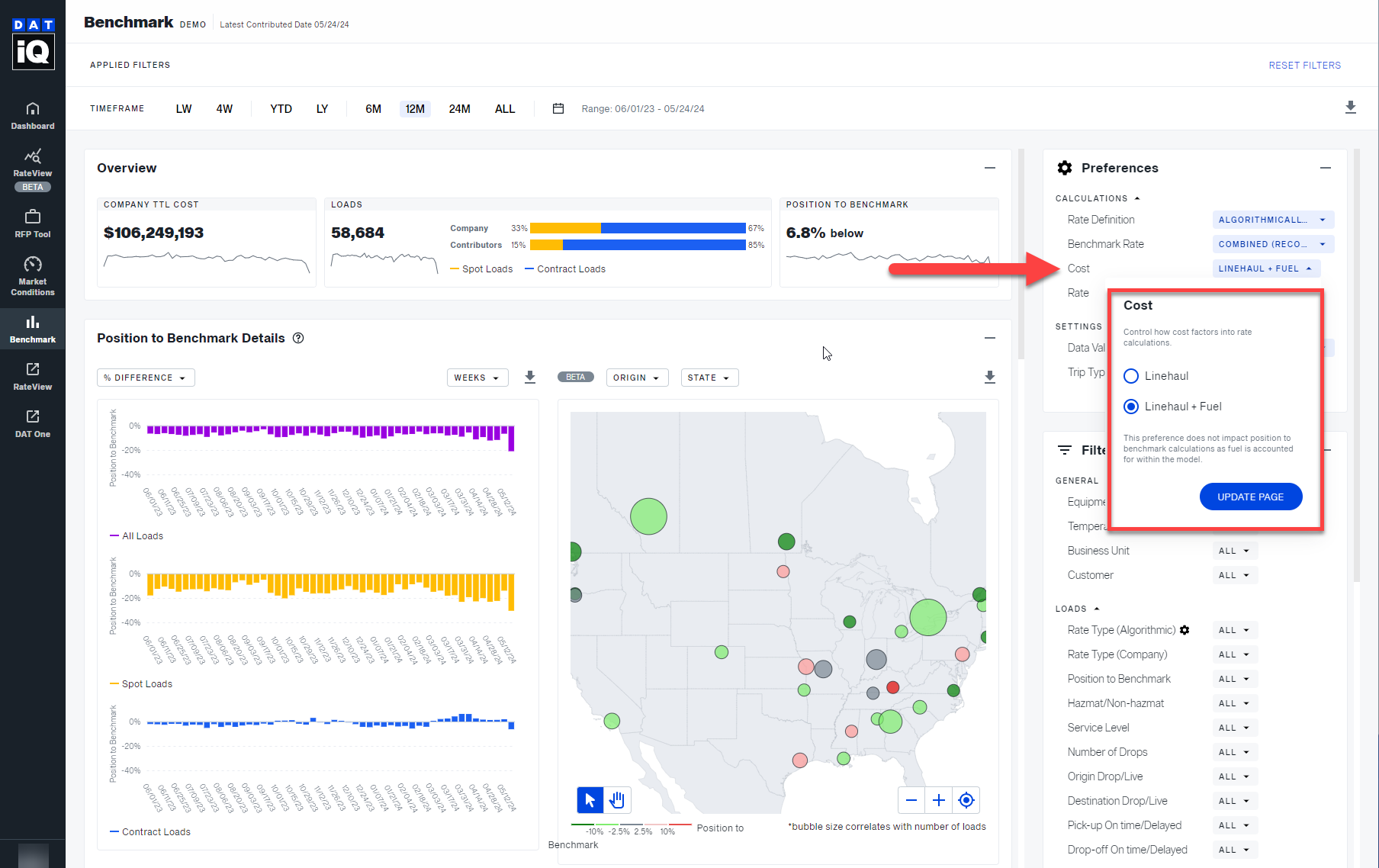Collapse the Preferences panel

coord(1326,168)
